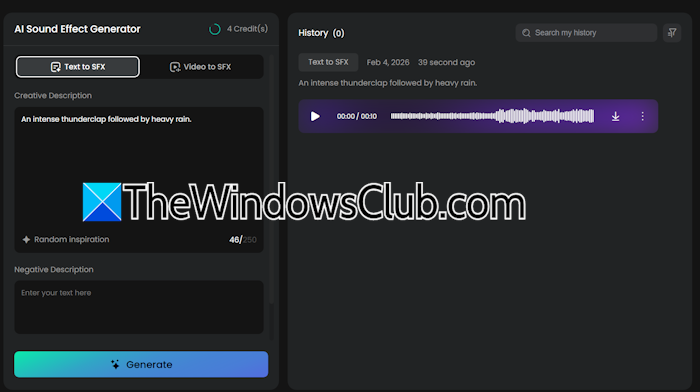
Task: Click the history filter icon
Action: point(672,33)
